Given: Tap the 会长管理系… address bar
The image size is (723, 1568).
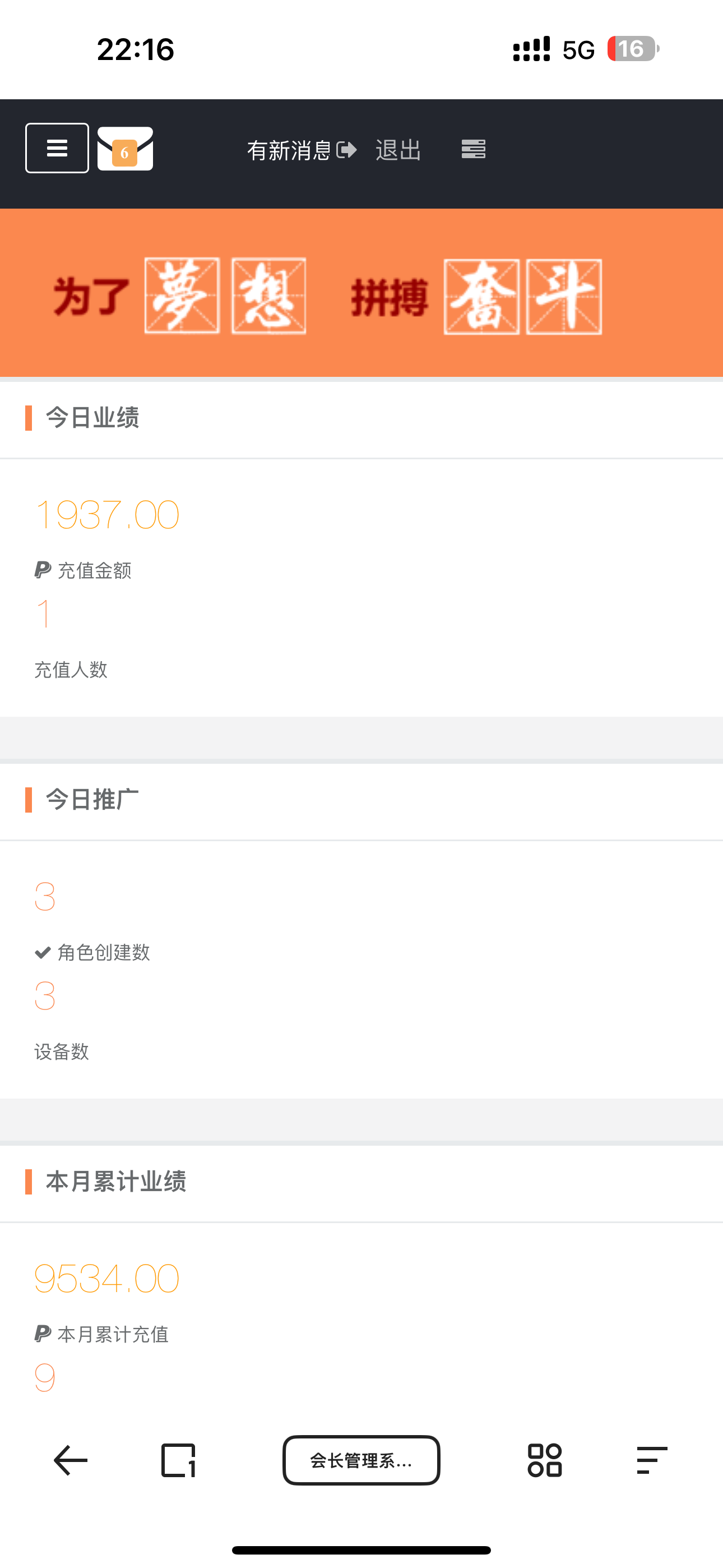Looking at the screenshot, I should [361, 1460].
